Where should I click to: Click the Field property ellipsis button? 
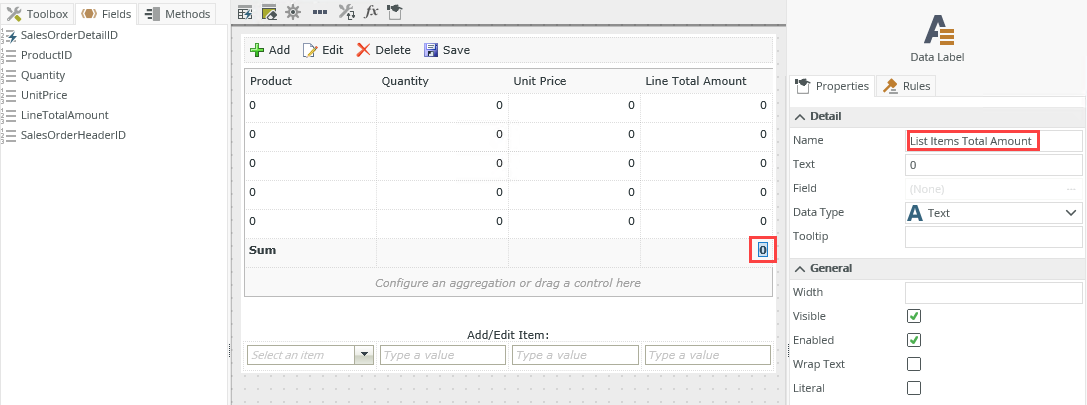pyautogui.click(x=1071, y=188)
